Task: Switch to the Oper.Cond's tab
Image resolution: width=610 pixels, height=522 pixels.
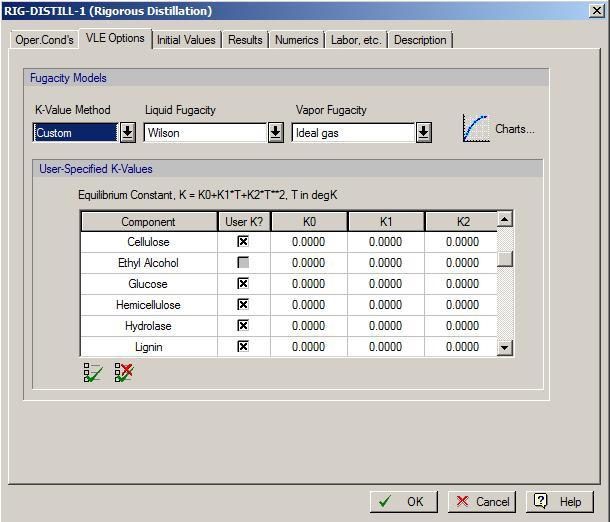Action: pyautogui.click(x=44, y=40)
